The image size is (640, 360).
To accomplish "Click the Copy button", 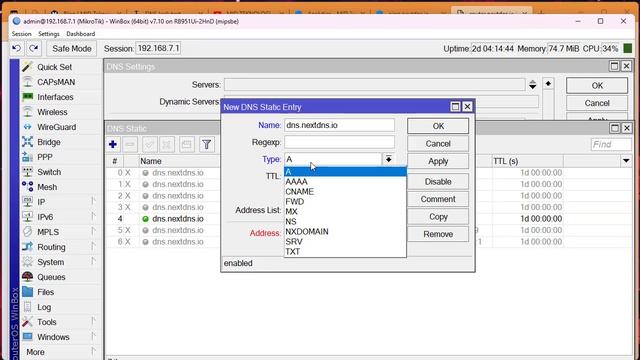I will (x=438, y=217).
